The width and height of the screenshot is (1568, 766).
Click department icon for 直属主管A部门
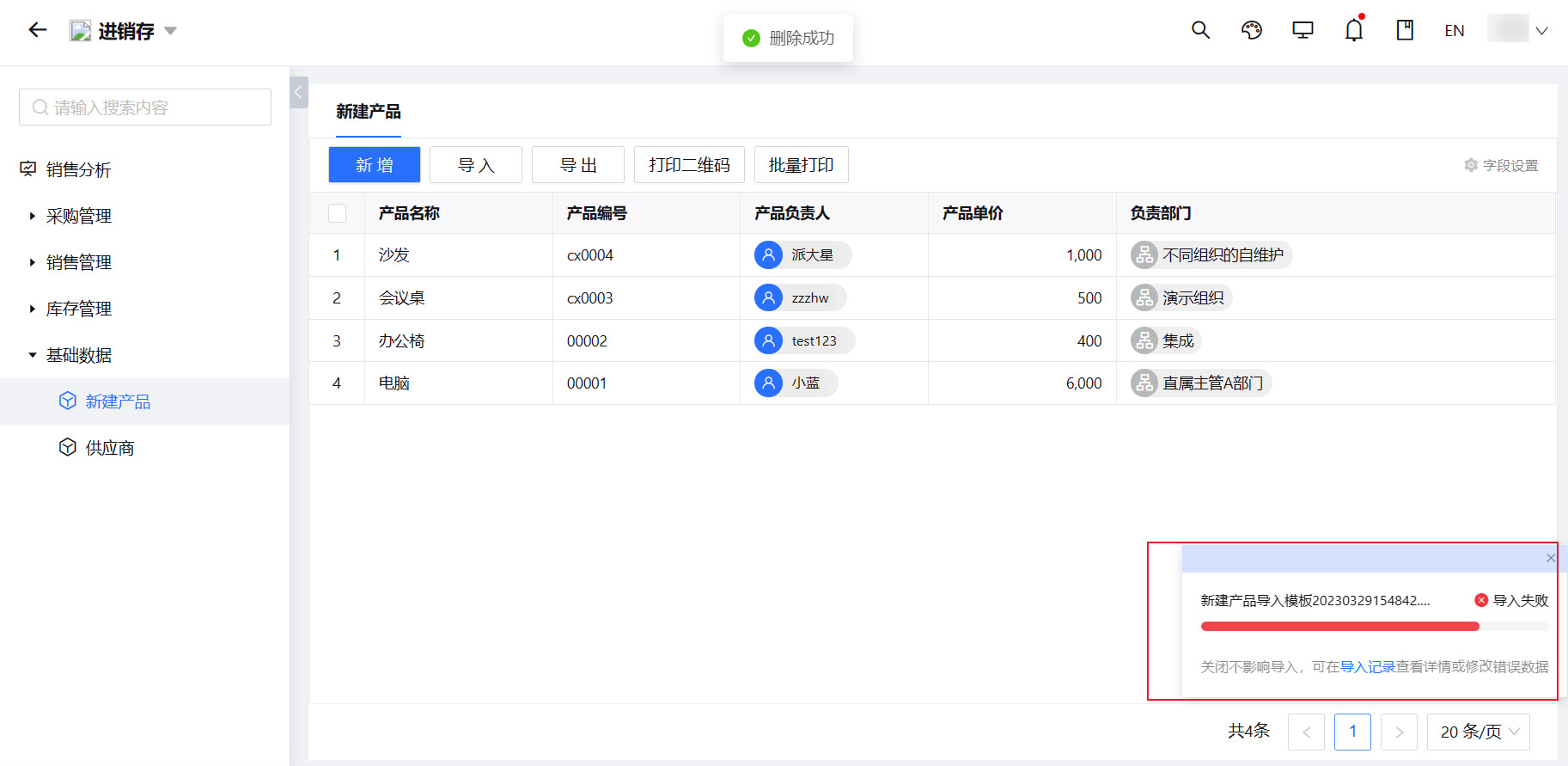1144,383
